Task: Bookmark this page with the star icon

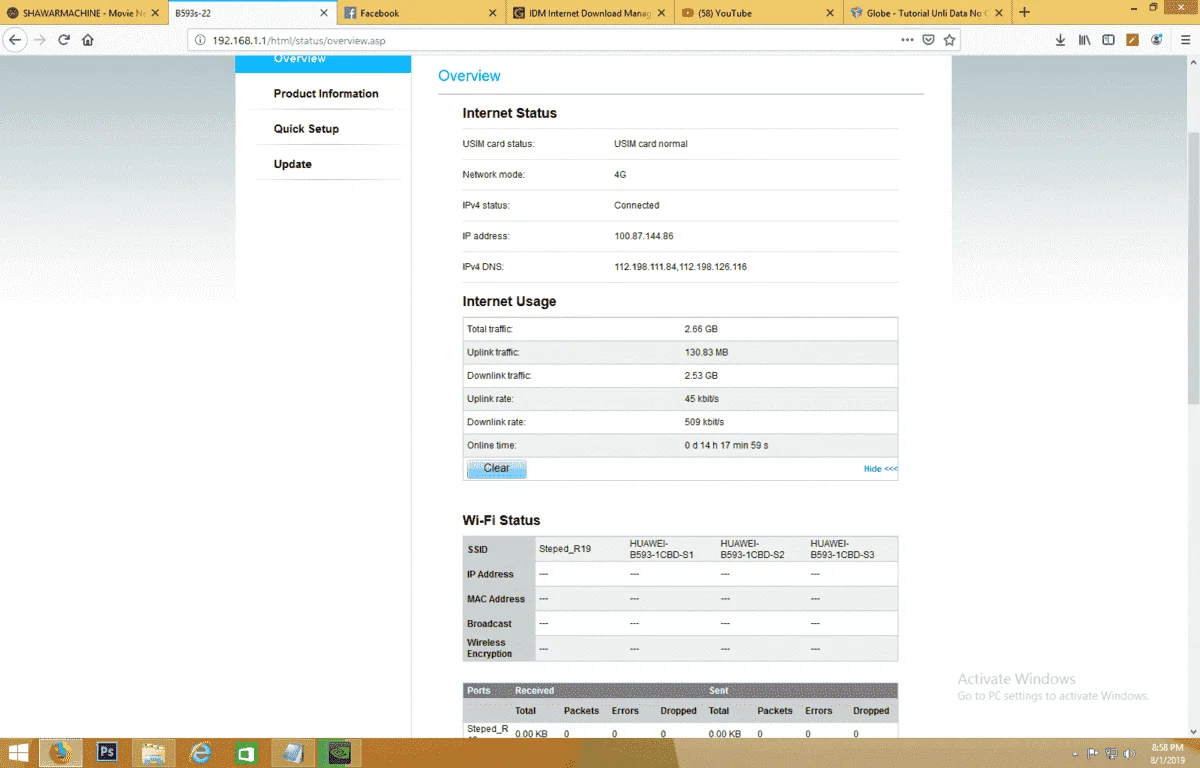Action: pyautogui.click(x=950, y=40)
